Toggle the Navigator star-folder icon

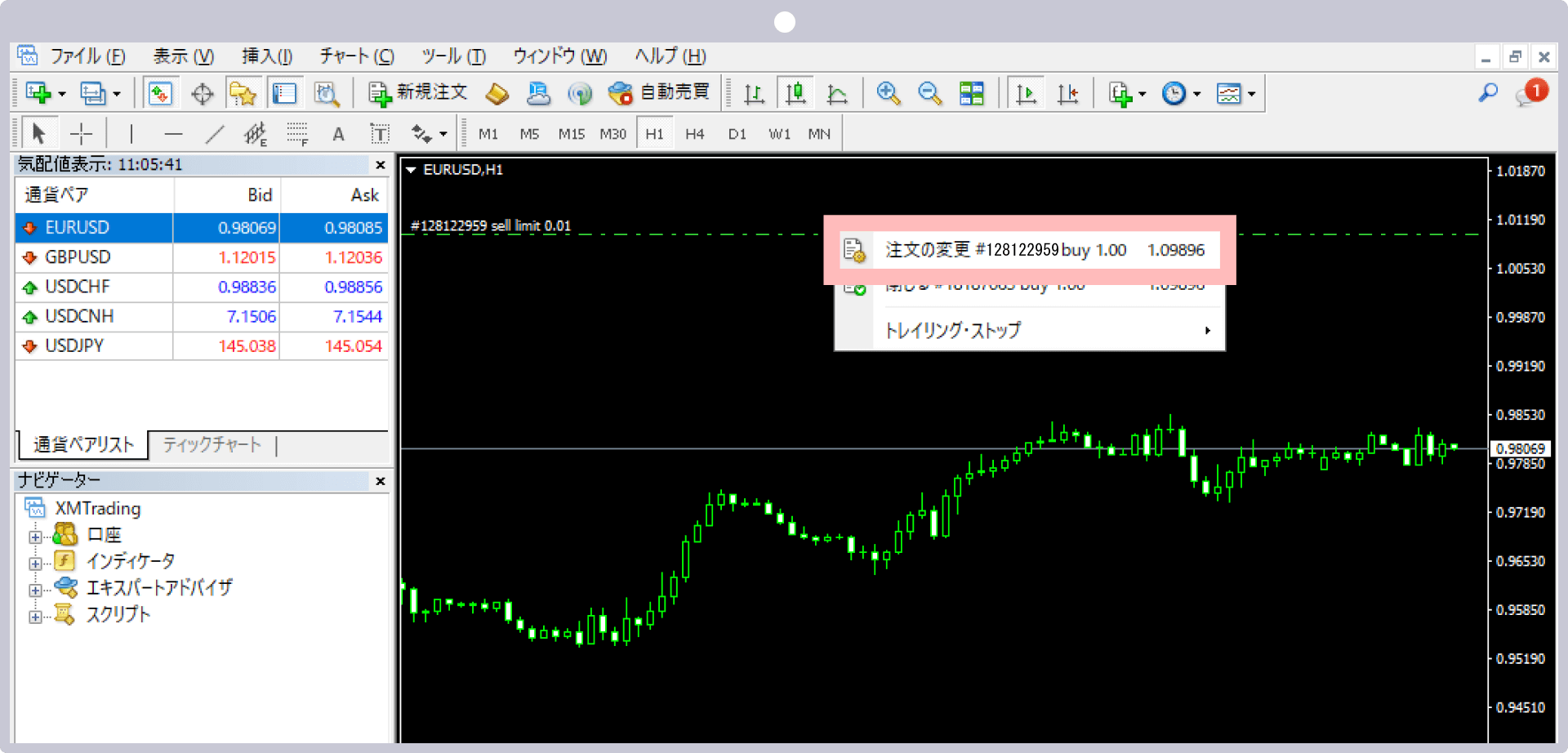tap(243, 94)
